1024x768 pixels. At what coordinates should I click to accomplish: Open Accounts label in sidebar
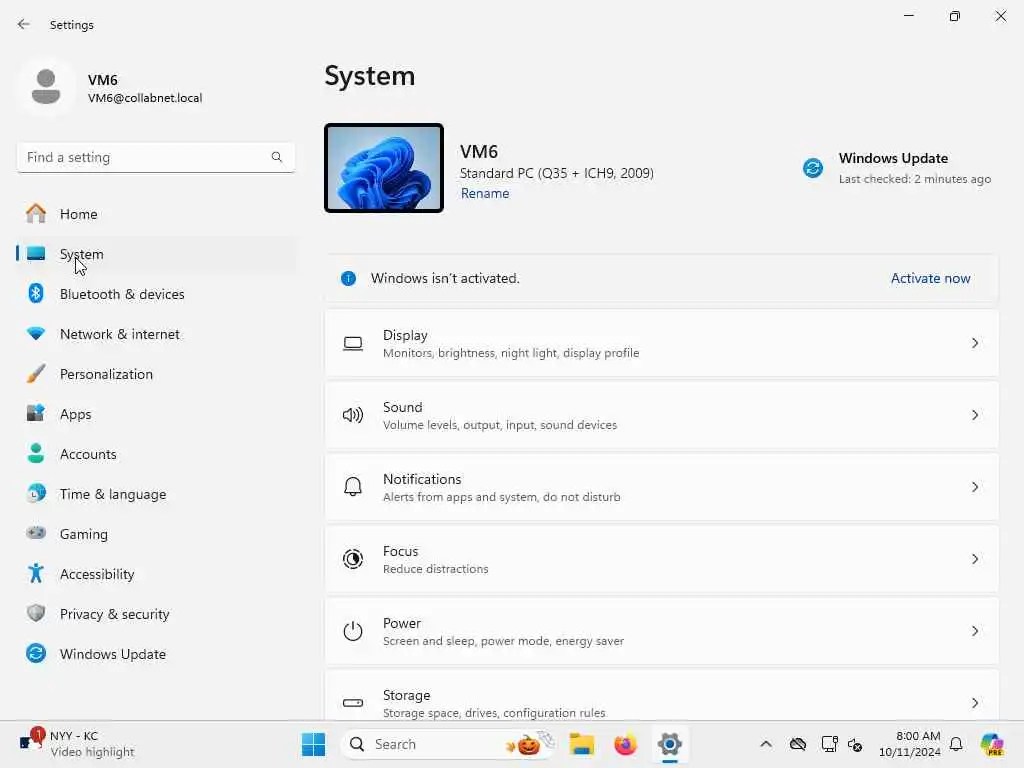pos(88,454)
